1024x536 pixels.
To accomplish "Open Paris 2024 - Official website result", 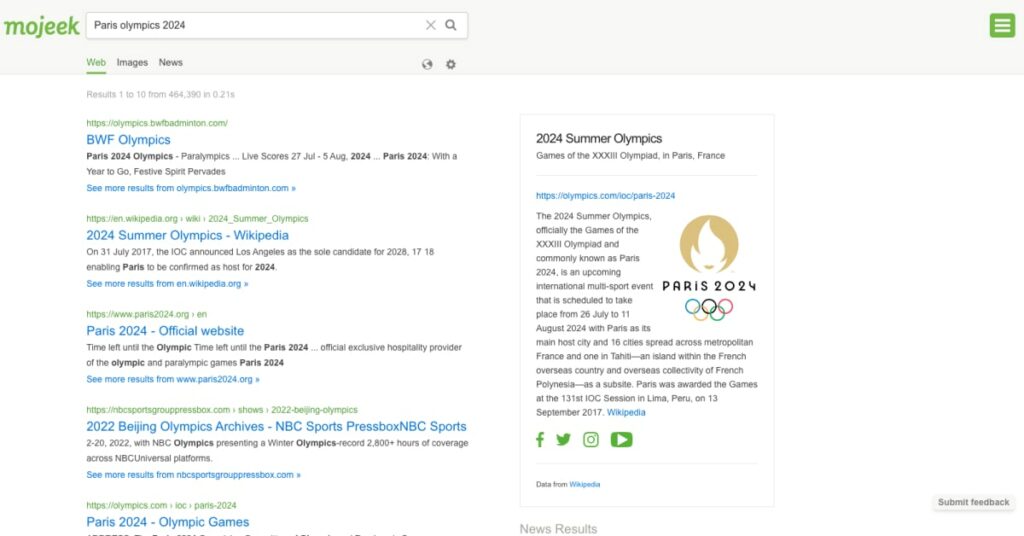I will pyautogui.click(x=165, y=331).
